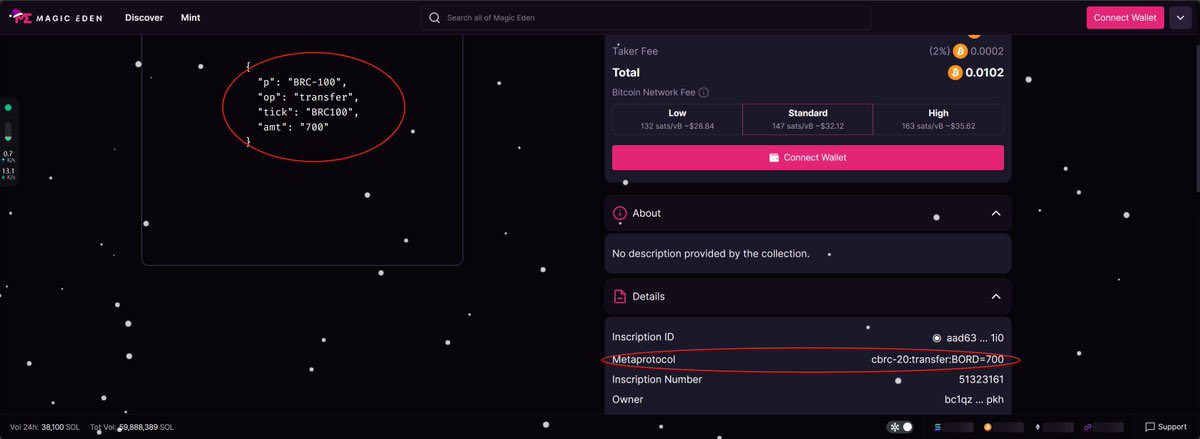Click the No description provided text
The height and width of the screenshot is (439, 1200).
pos(711,254)
